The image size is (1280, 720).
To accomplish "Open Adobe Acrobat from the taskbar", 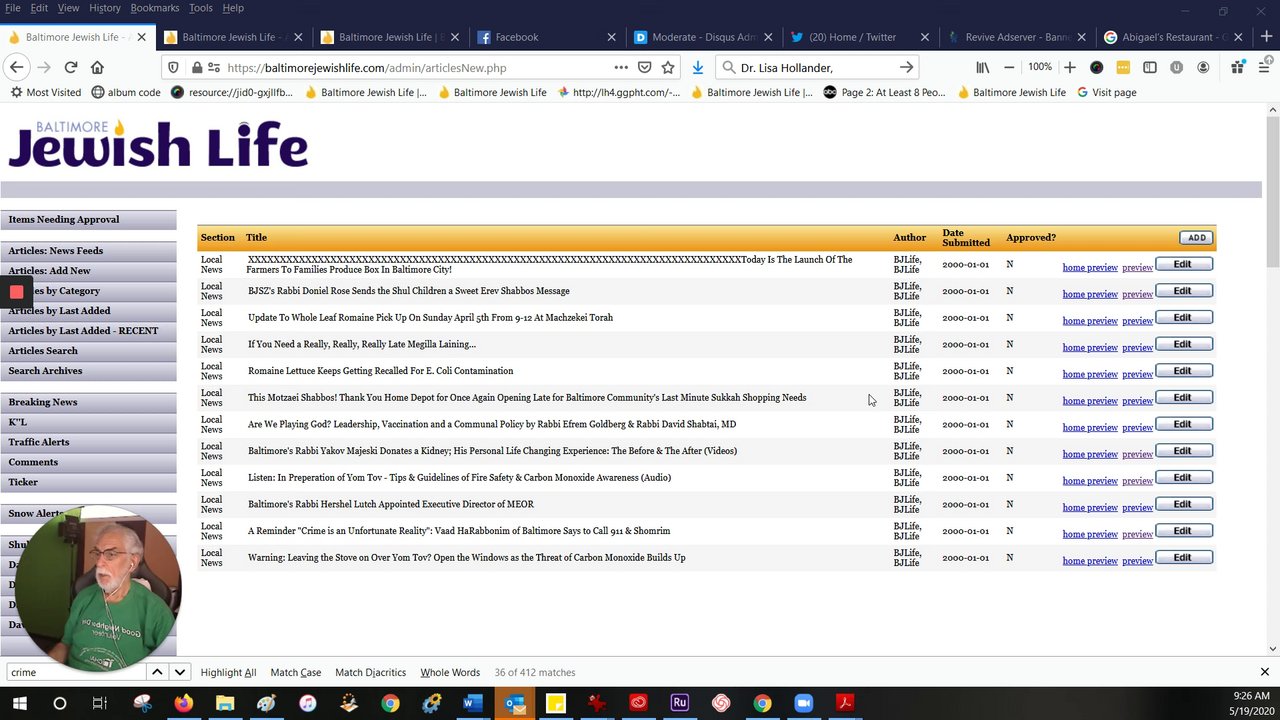I will 845,703.
